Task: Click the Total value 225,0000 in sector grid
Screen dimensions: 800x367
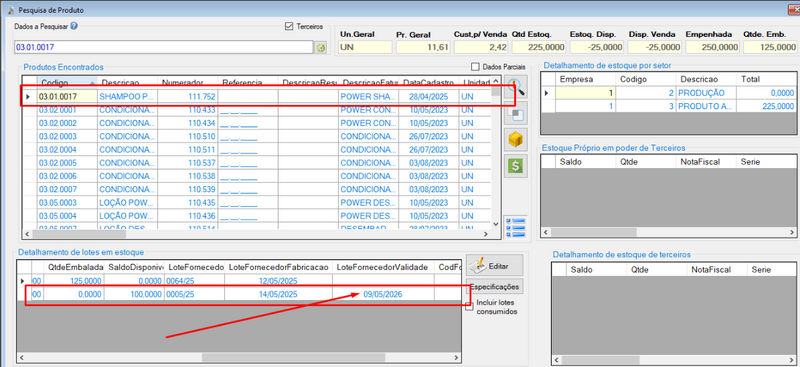Action: click(x=765, y=106)
